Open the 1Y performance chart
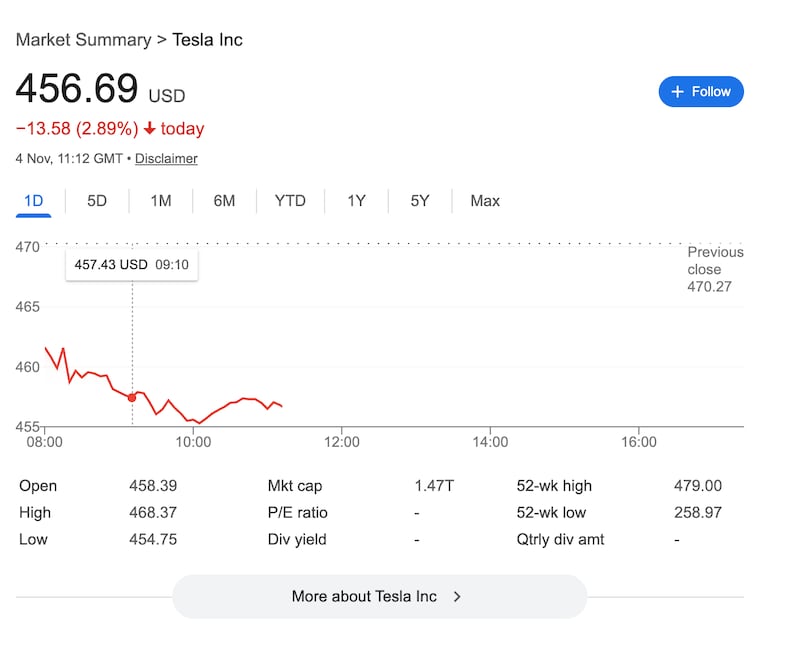800x662 pixels. tap(356, 201)
